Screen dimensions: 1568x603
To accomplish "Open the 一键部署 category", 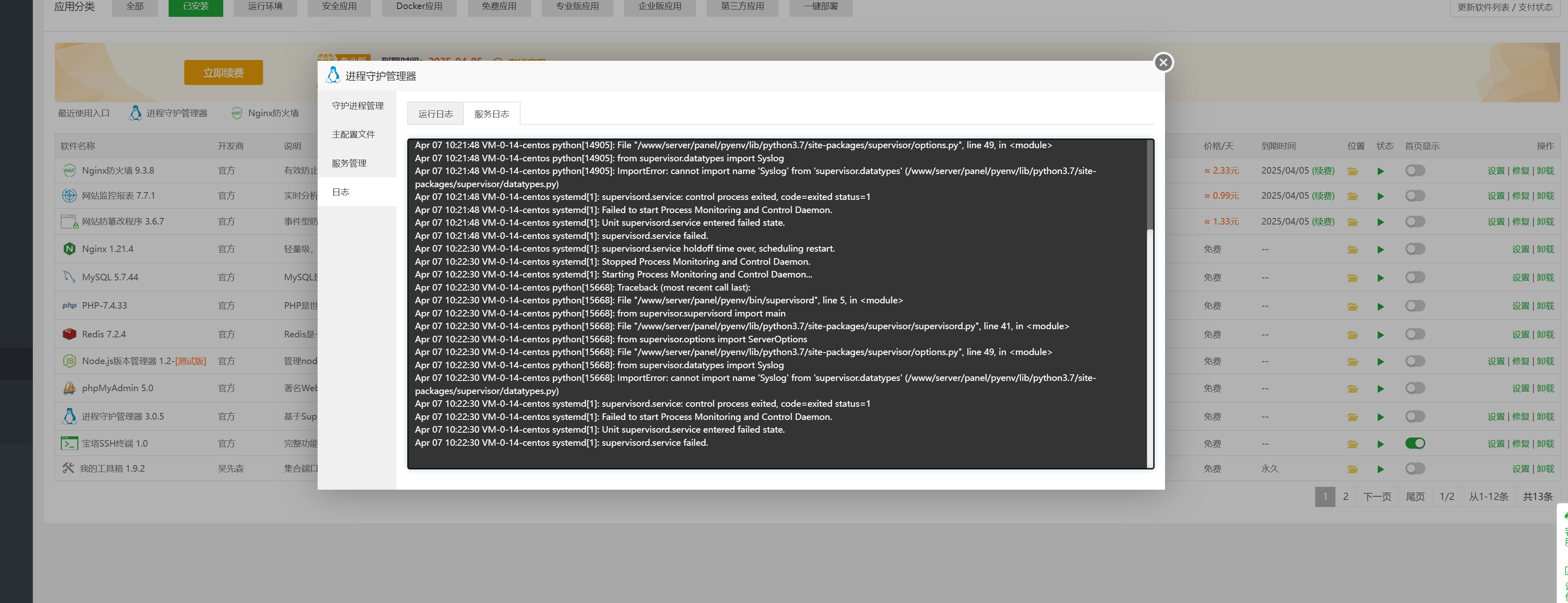I will tap(820, 7).
